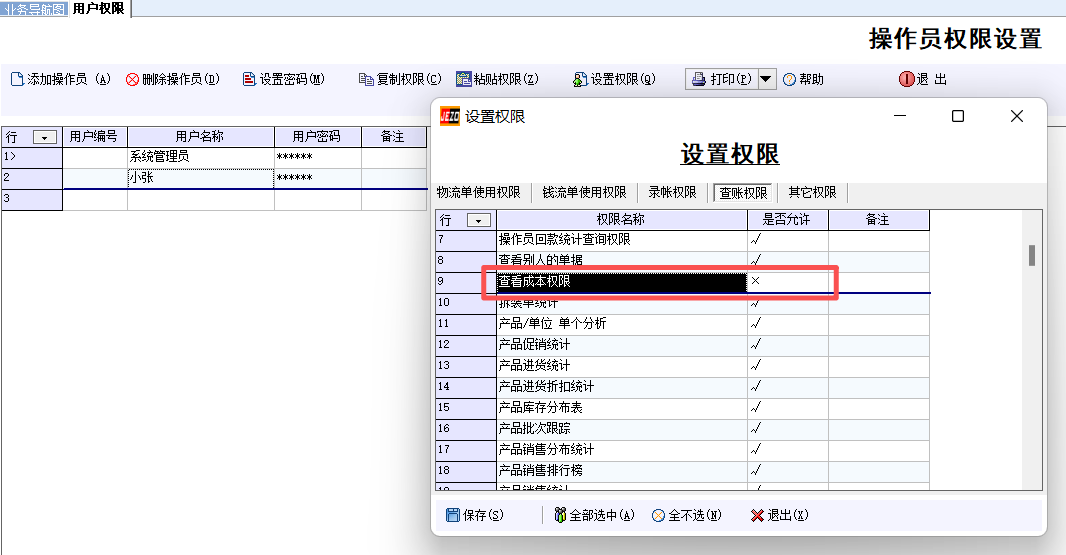Click the Save (保存) disk icon in the dialog
The width and height of the screenshot is (1066, 555).
[x=453, y=515]
